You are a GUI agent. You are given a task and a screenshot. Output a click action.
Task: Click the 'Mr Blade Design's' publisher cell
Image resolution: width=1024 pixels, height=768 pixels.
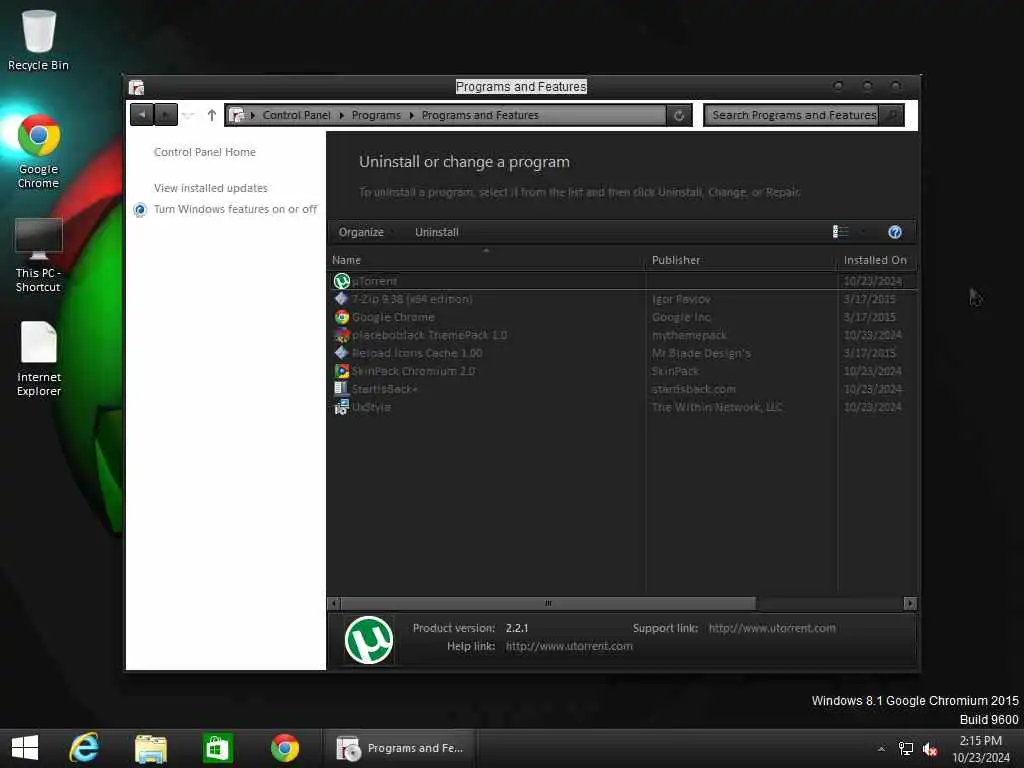701,353
